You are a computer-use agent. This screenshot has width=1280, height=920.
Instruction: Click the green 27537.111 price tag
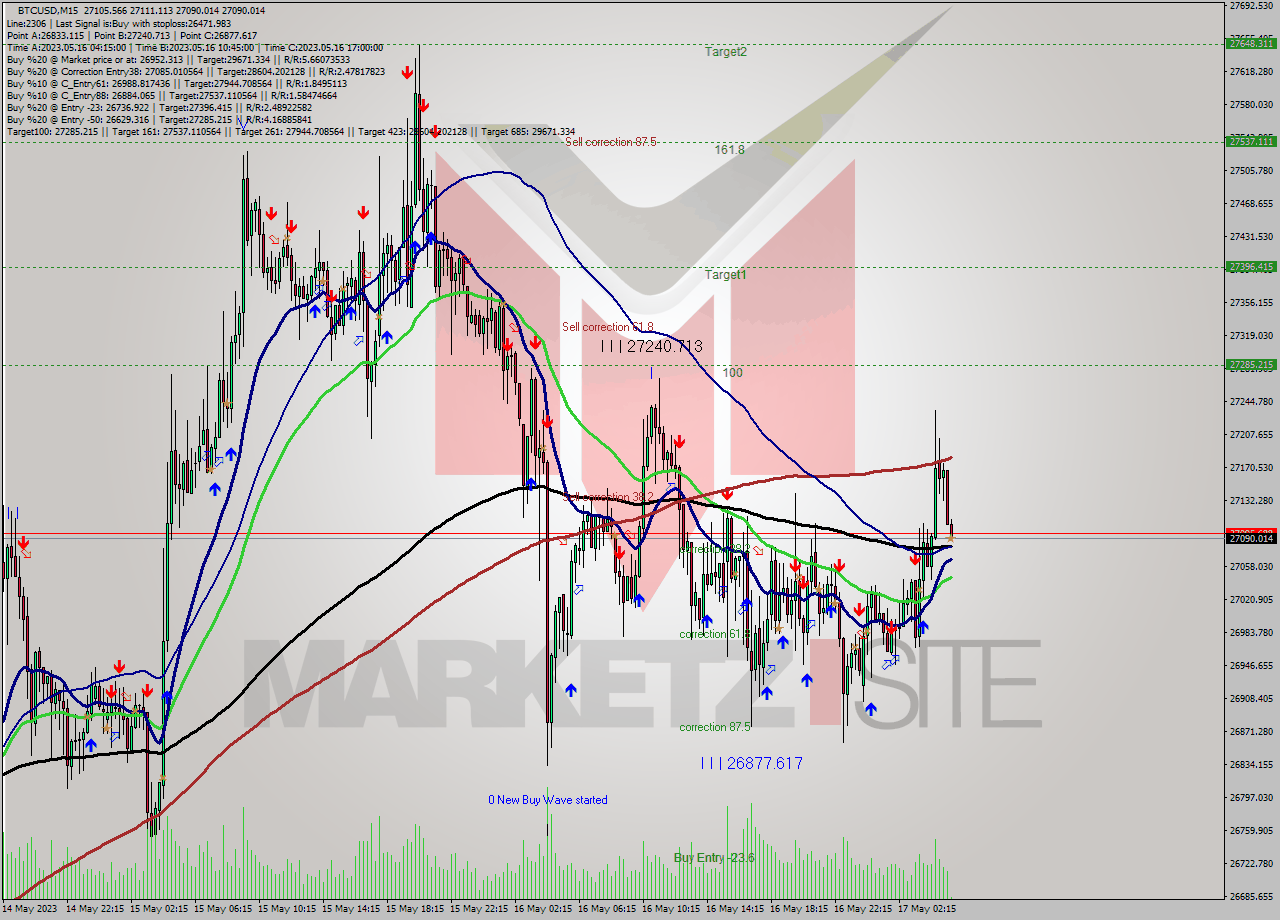pos(1250,141)
